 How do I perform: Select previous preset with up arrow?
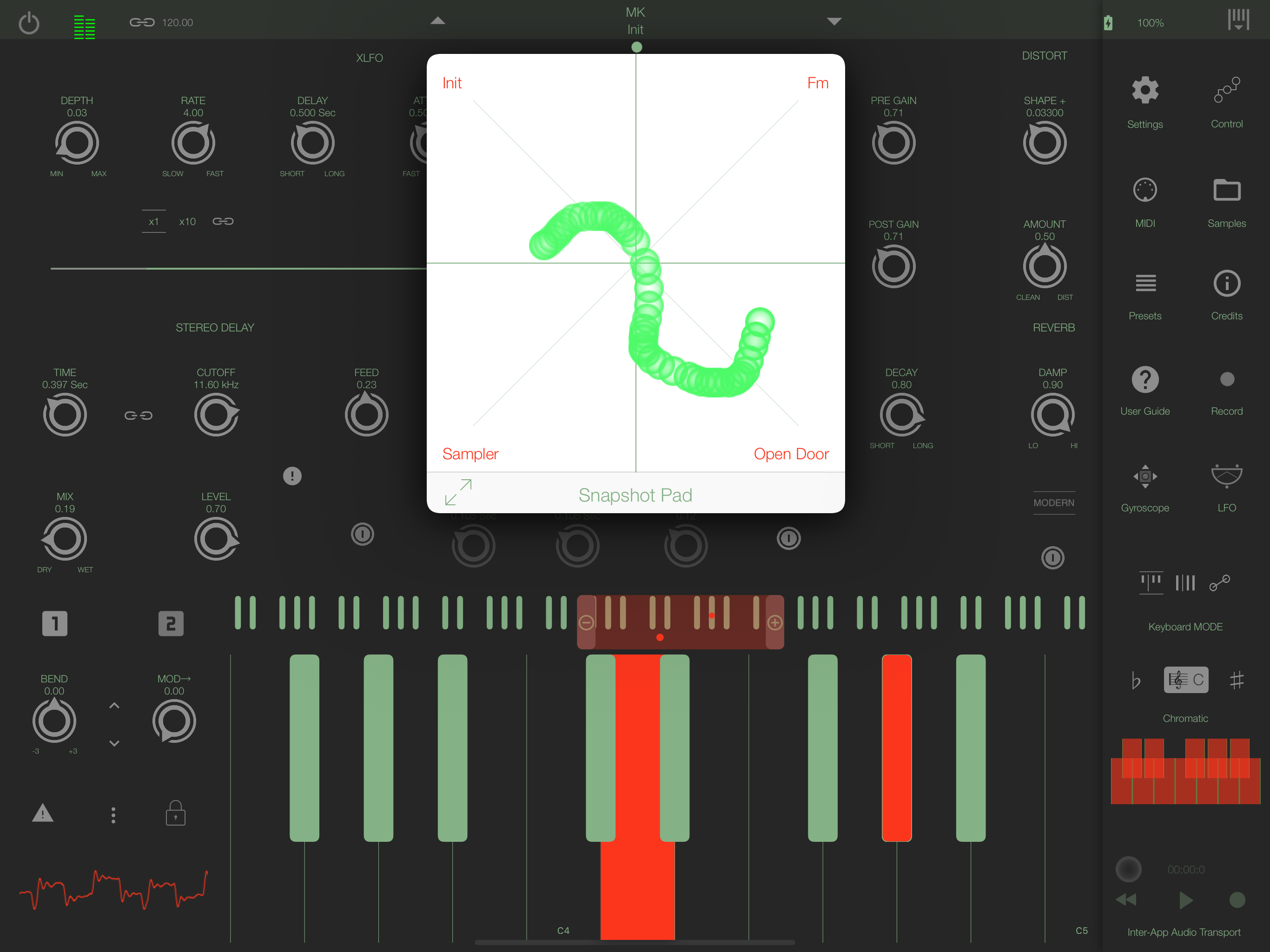point(437,20)
